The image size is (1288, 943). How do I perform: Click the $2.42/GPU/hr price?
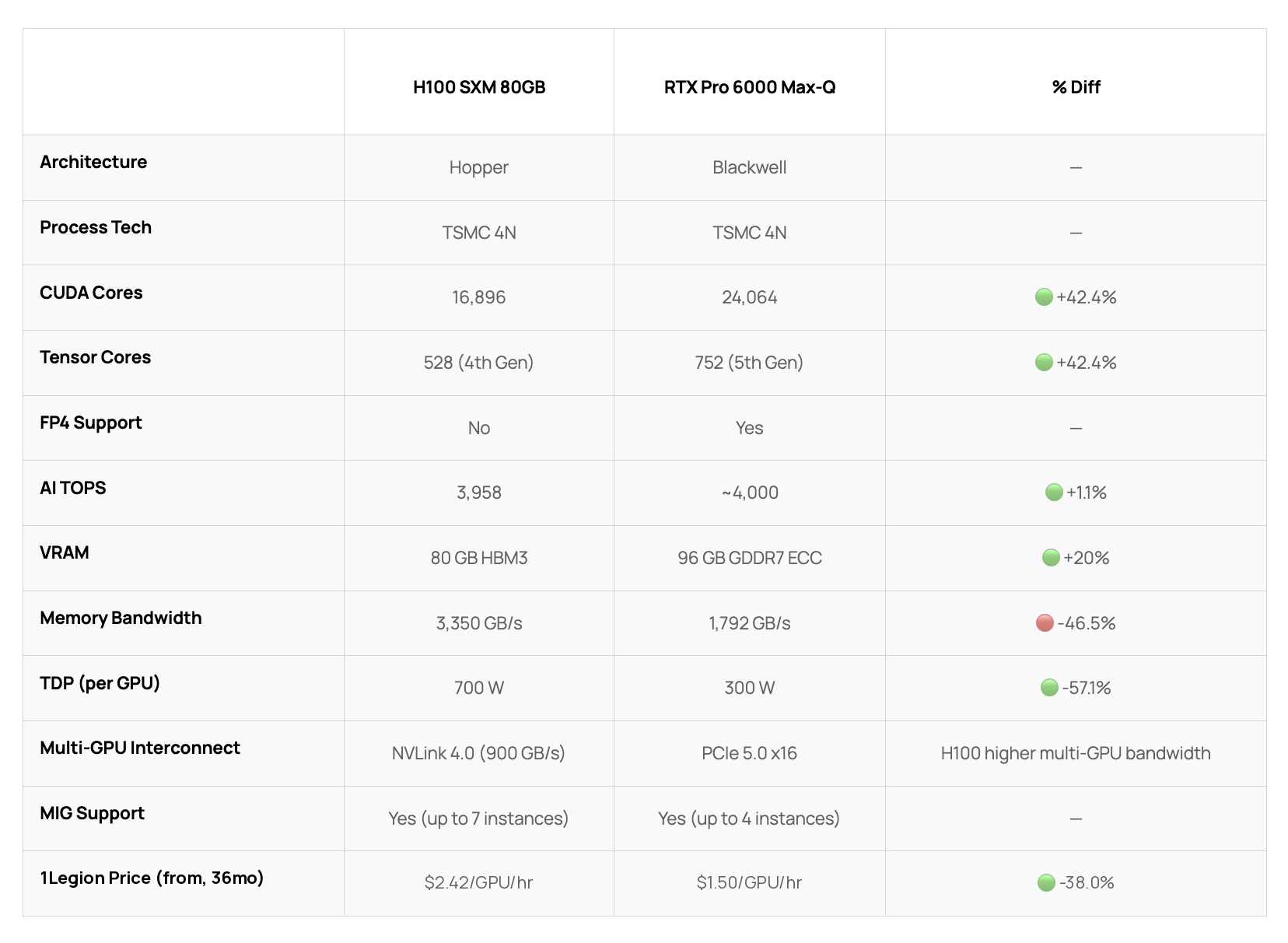(x=479, y=882)
